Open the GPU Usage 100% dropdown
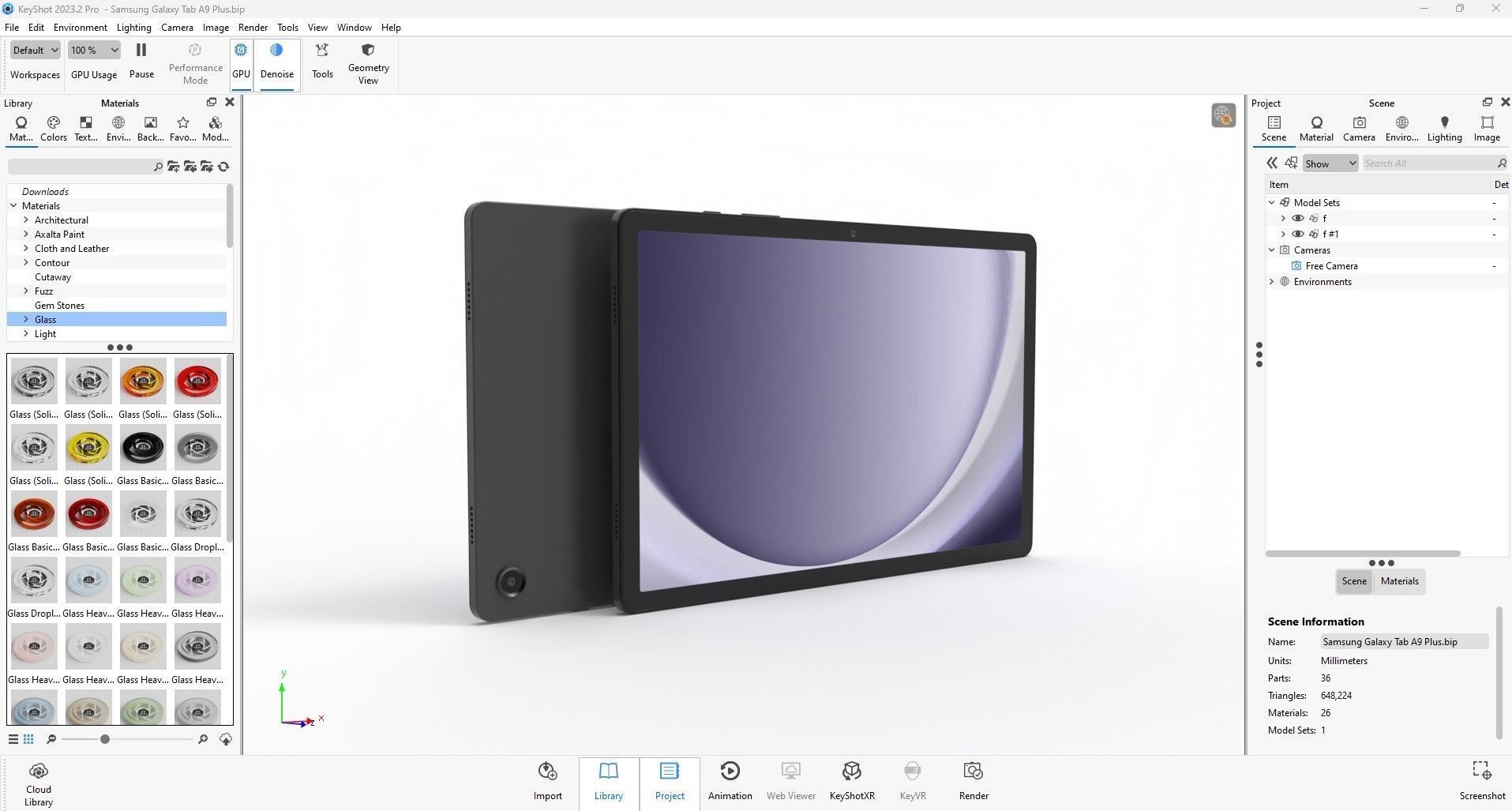1512x811 pixels. 93,50
